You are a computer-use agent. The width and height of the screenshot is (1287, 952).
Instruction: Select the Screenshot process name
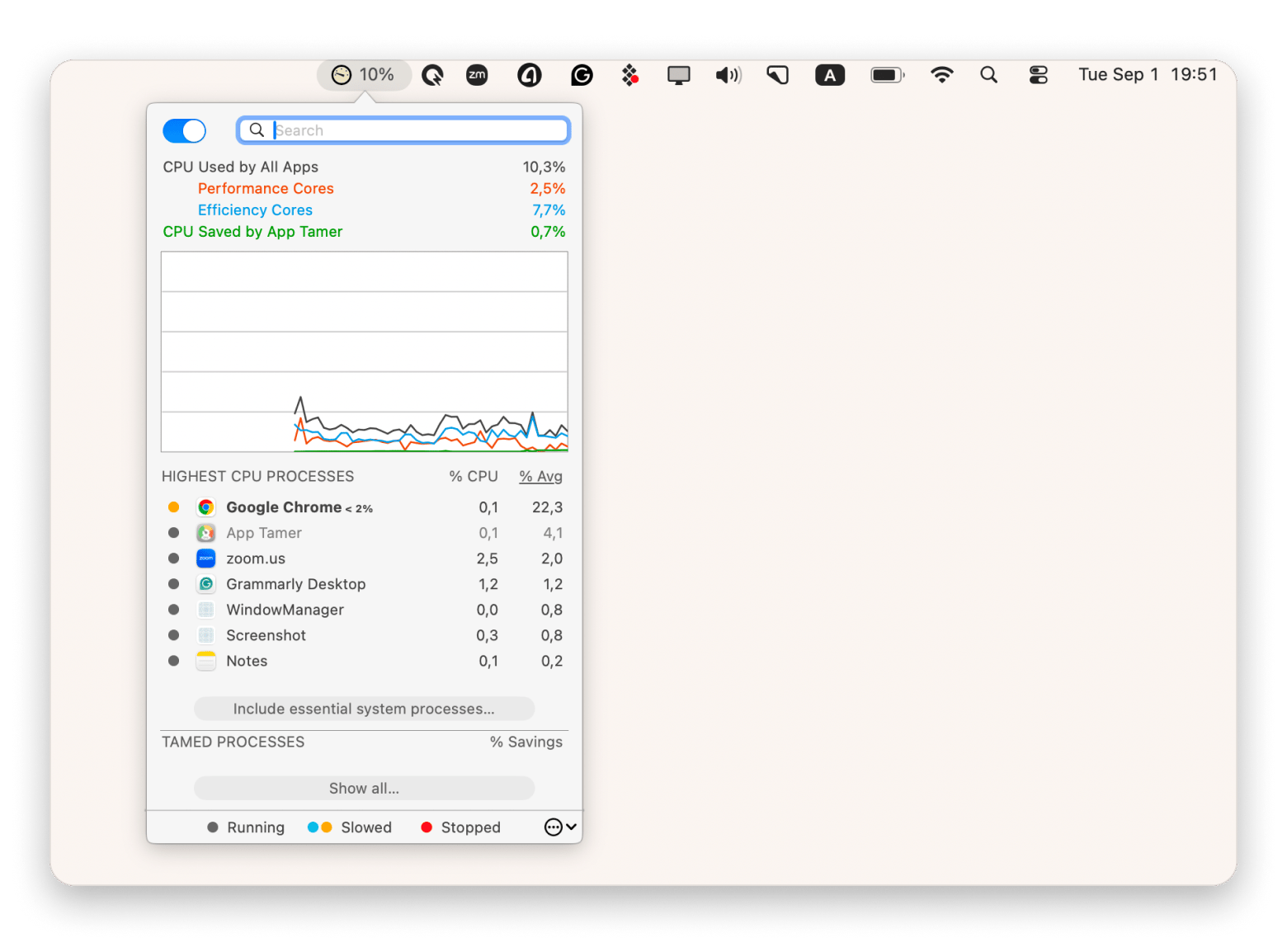pyautogui.click(x=266, y=635)
